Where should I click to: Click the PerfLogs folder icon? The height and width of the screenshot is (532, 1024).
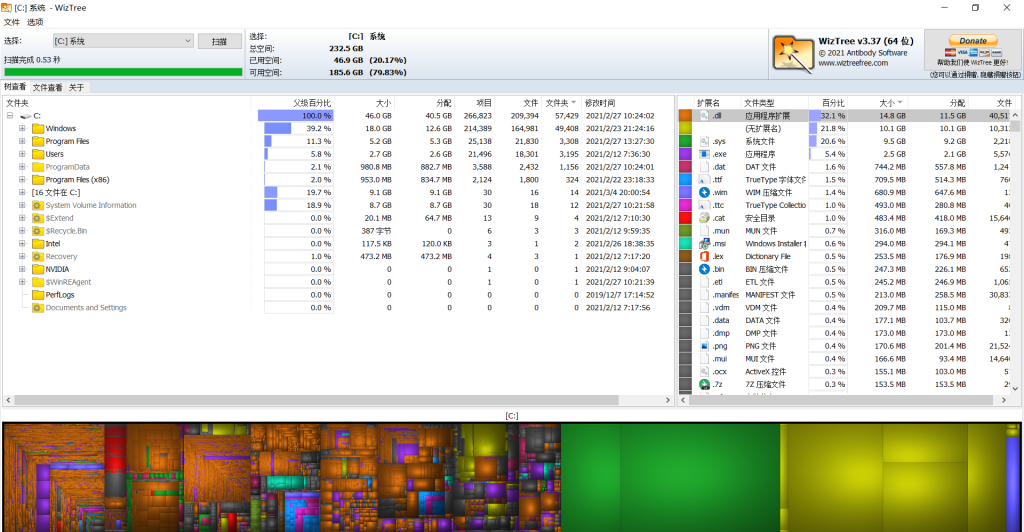pyautogui.click(x=38, y=295)
